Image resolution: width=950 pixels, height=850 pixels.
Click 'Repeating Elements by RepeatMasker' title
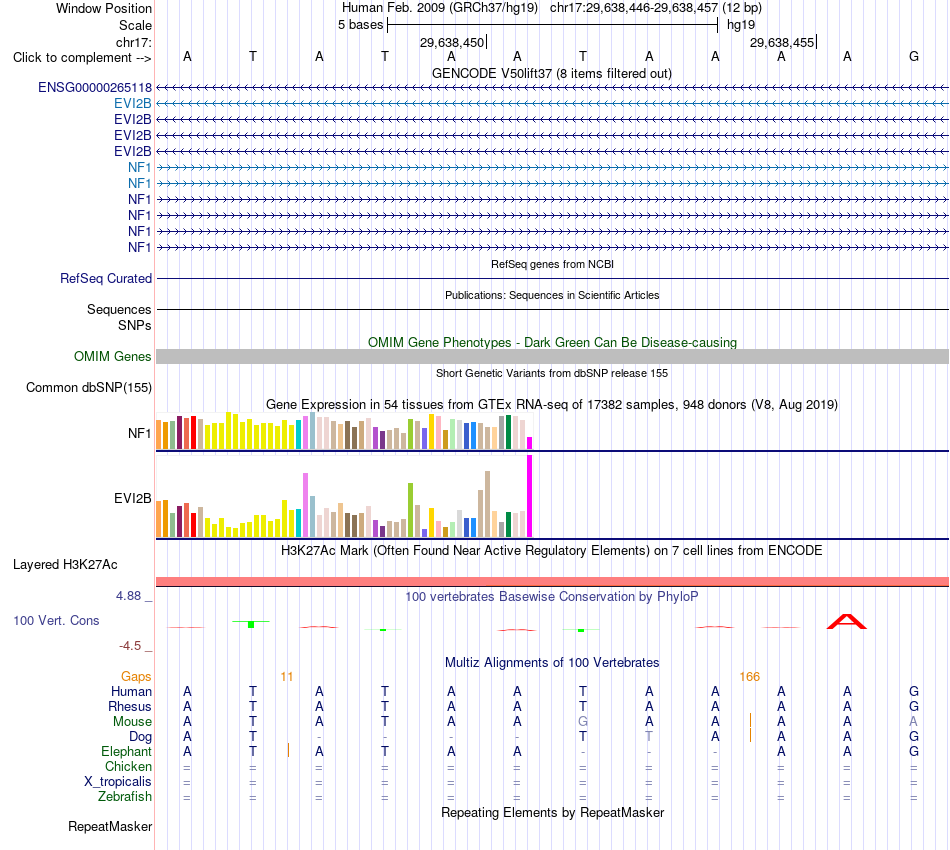[x=552, y=812]
